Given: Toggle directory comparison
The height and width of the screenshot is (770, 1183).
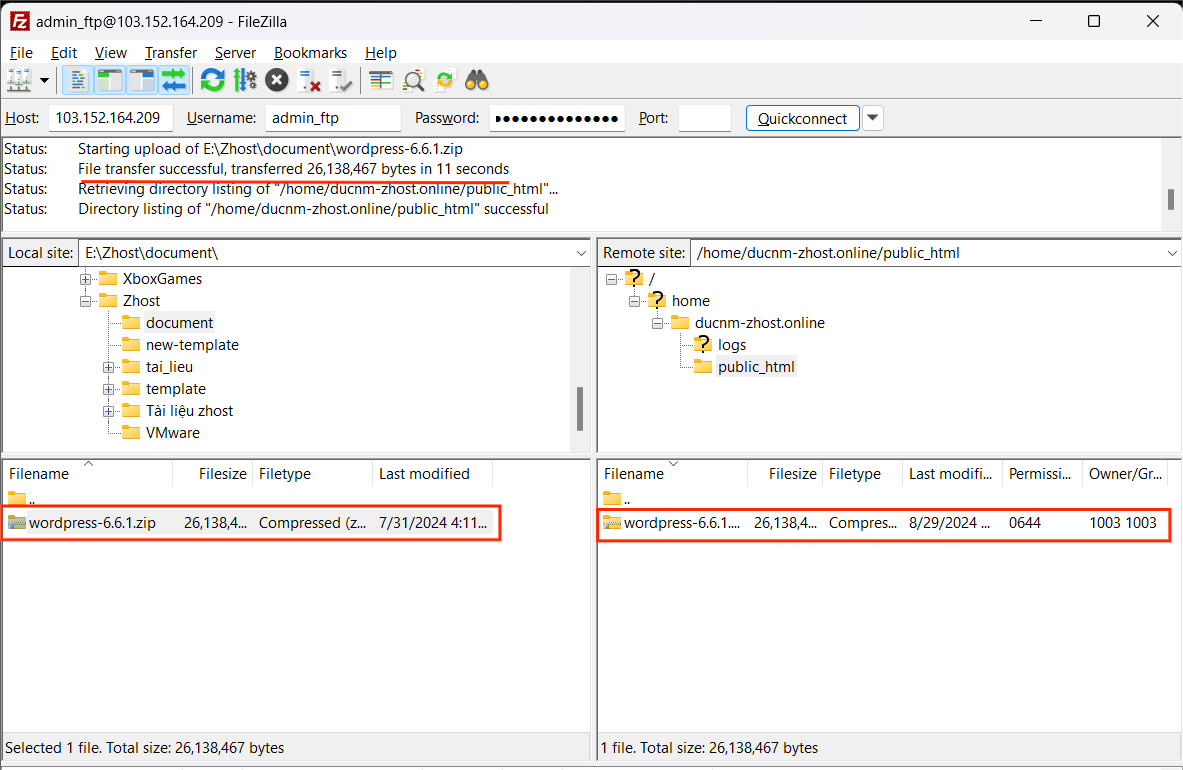Looking at the screenshot, I should point(413,80).
